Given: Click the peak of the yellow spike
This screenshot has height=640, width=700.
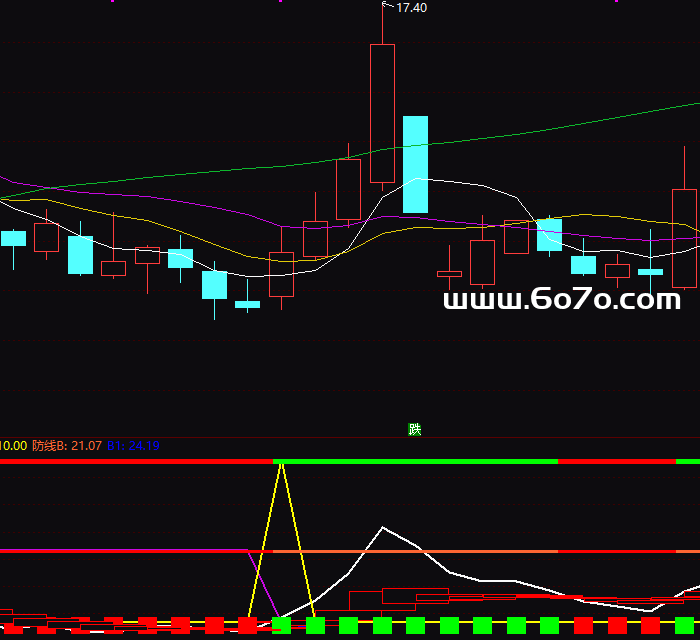Looking at the screenshot, I should (282, 465).
